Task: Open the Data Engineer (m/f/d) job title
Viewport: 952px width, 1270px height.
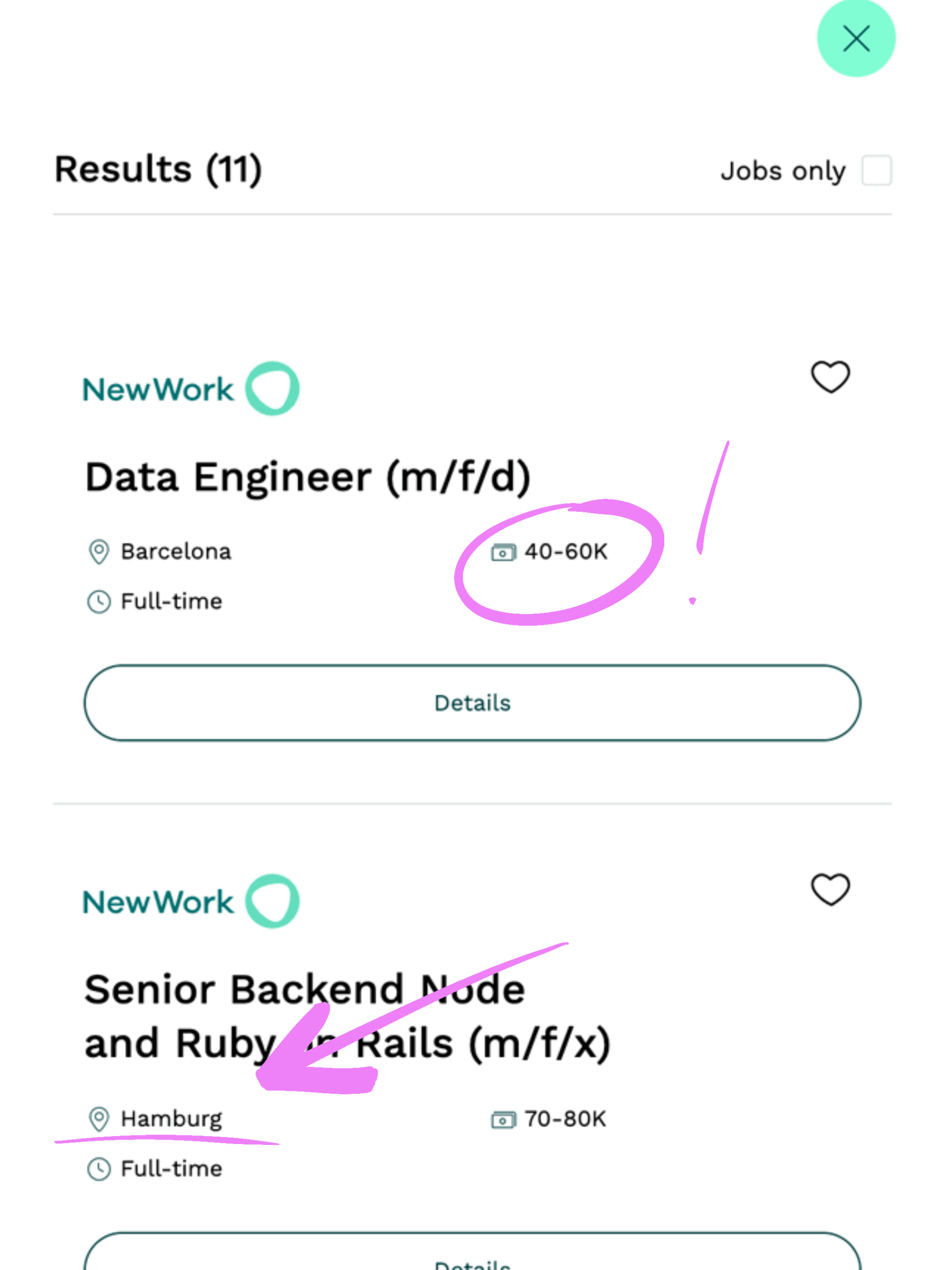Action: tap(308, 478)
